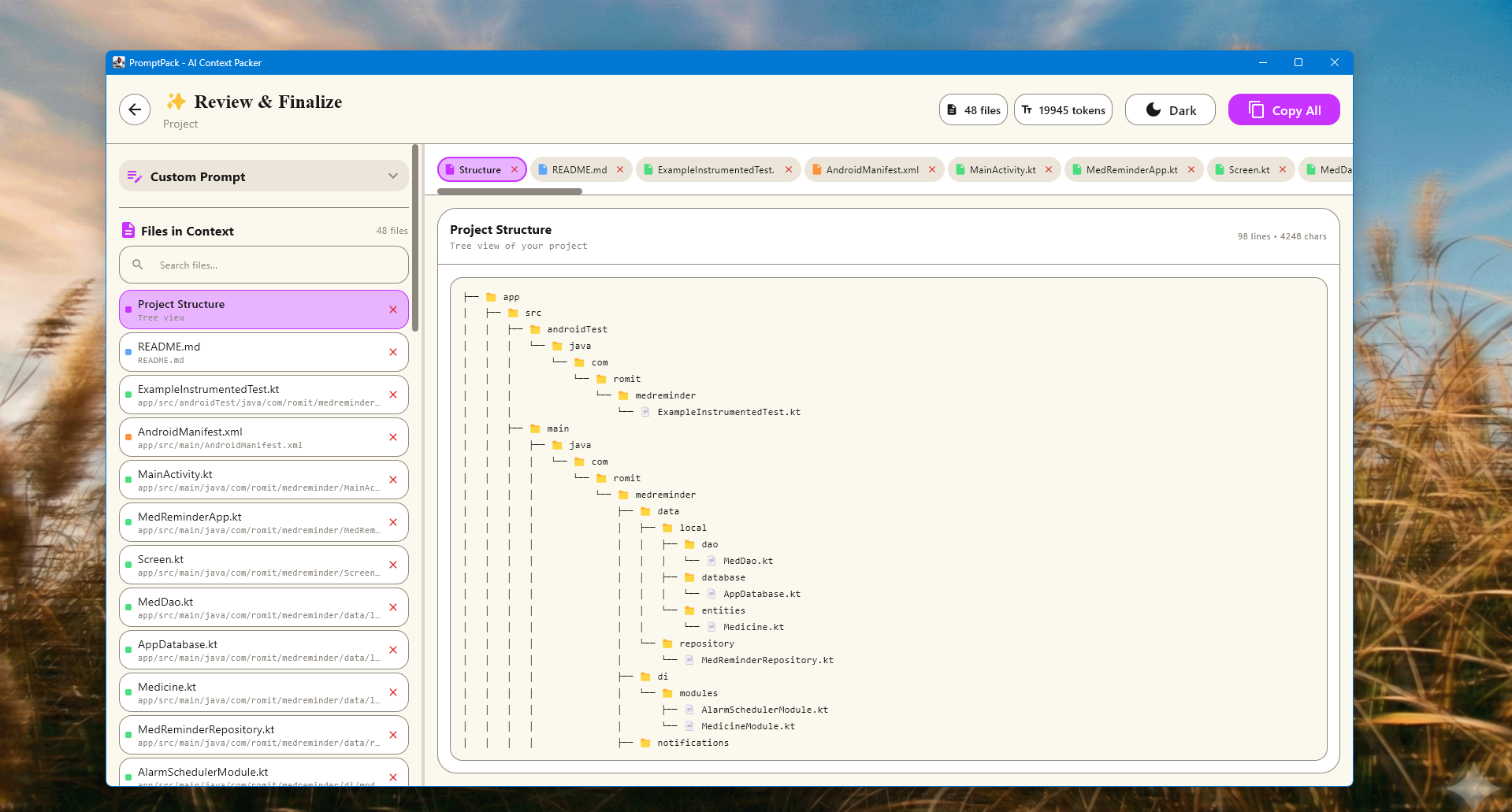Click the magnifier icon in the search bar
1512x812 pixels.
[139, 265]
